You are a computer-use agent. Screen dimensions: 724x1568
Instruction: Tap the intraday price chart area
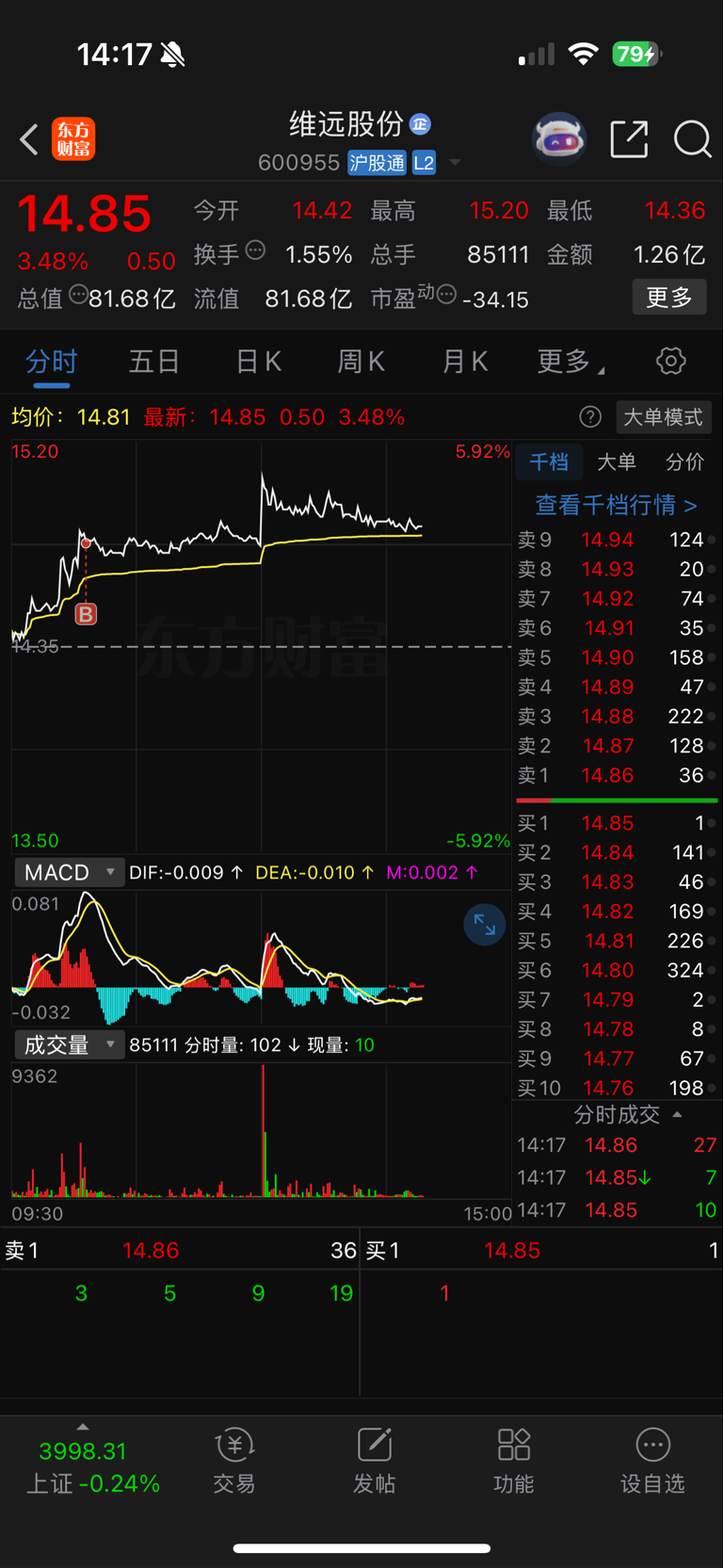click(261, 646)
